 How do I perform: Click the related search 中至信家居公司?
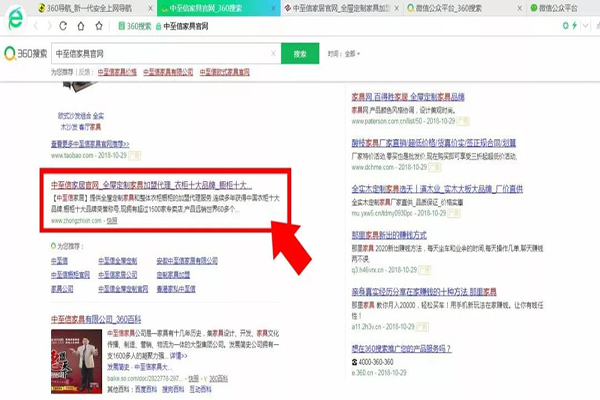click(117, 275)
